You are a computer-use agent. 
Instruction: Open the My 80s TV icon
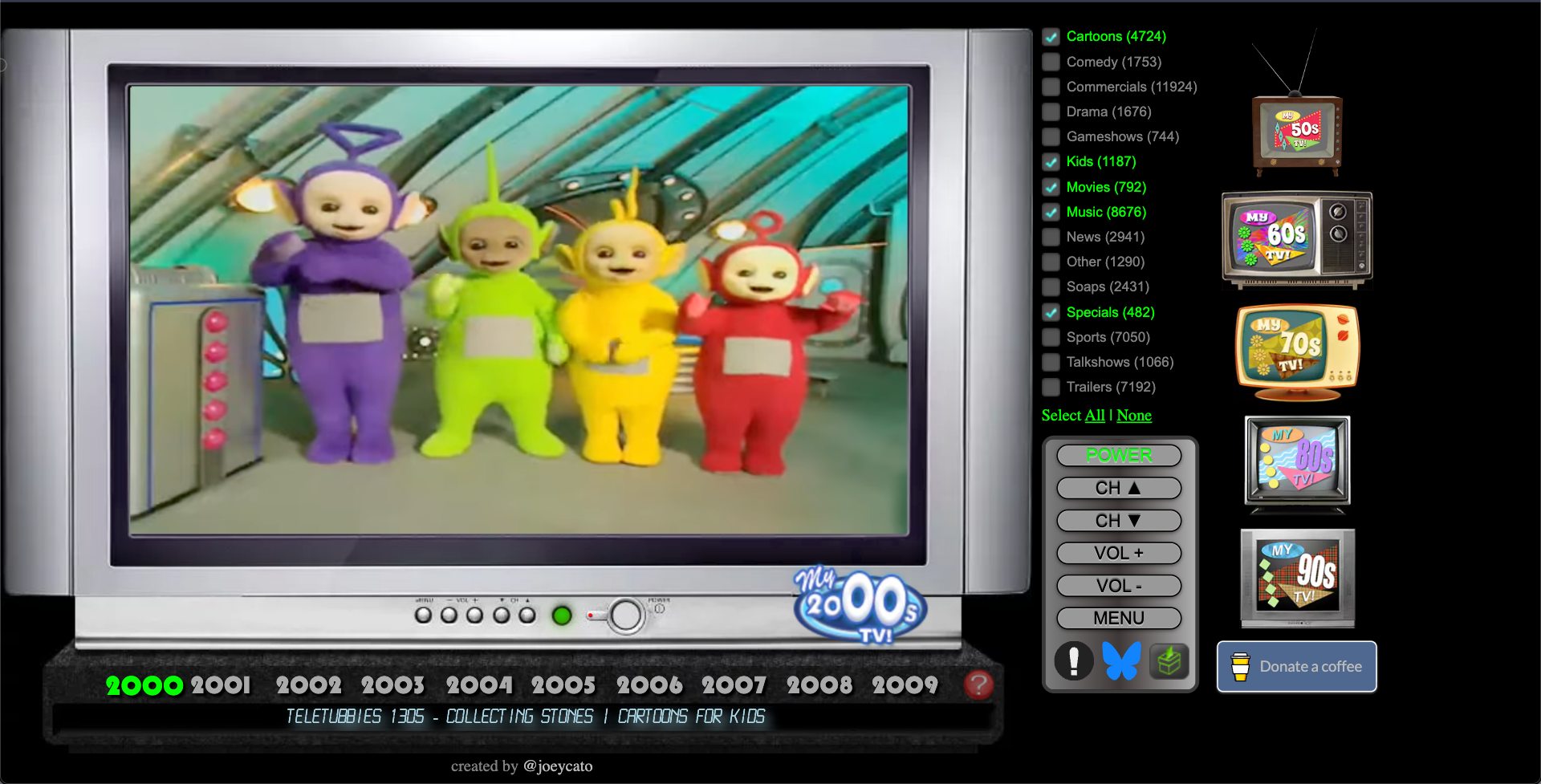pos(1297,464)
